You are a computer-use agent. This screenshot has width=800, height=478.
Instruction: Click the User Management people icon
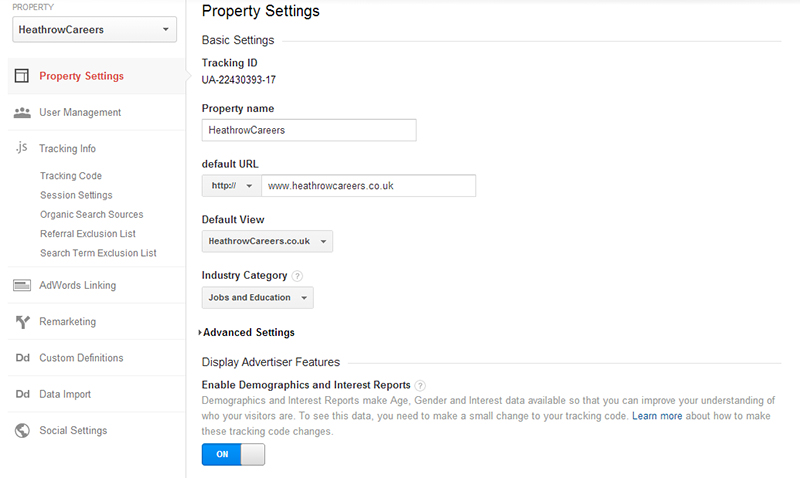[21, 113]
